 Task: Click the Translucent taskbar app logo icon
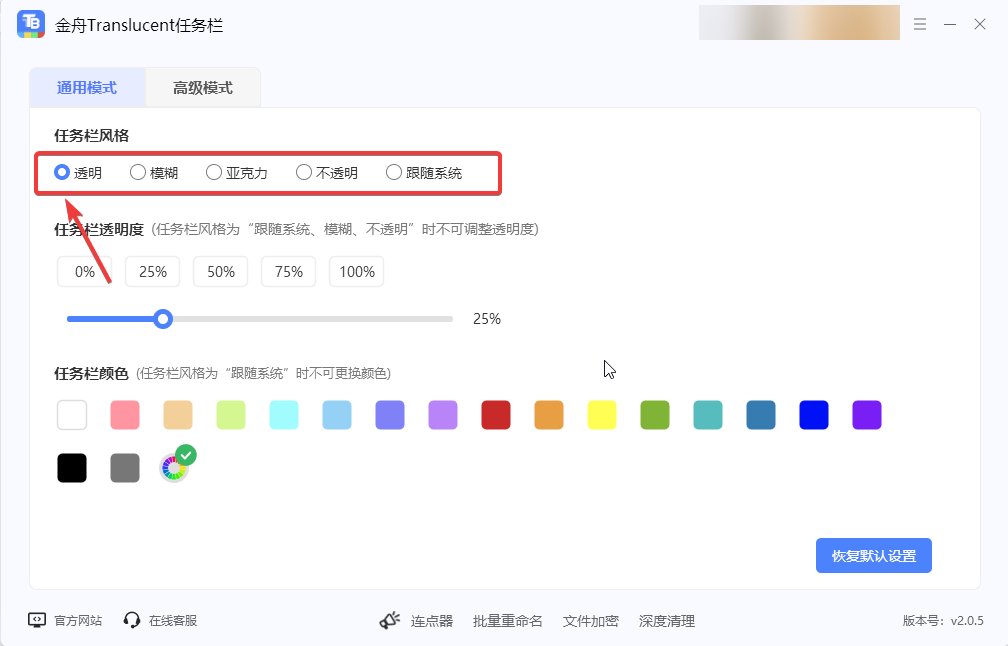(31, 23)
